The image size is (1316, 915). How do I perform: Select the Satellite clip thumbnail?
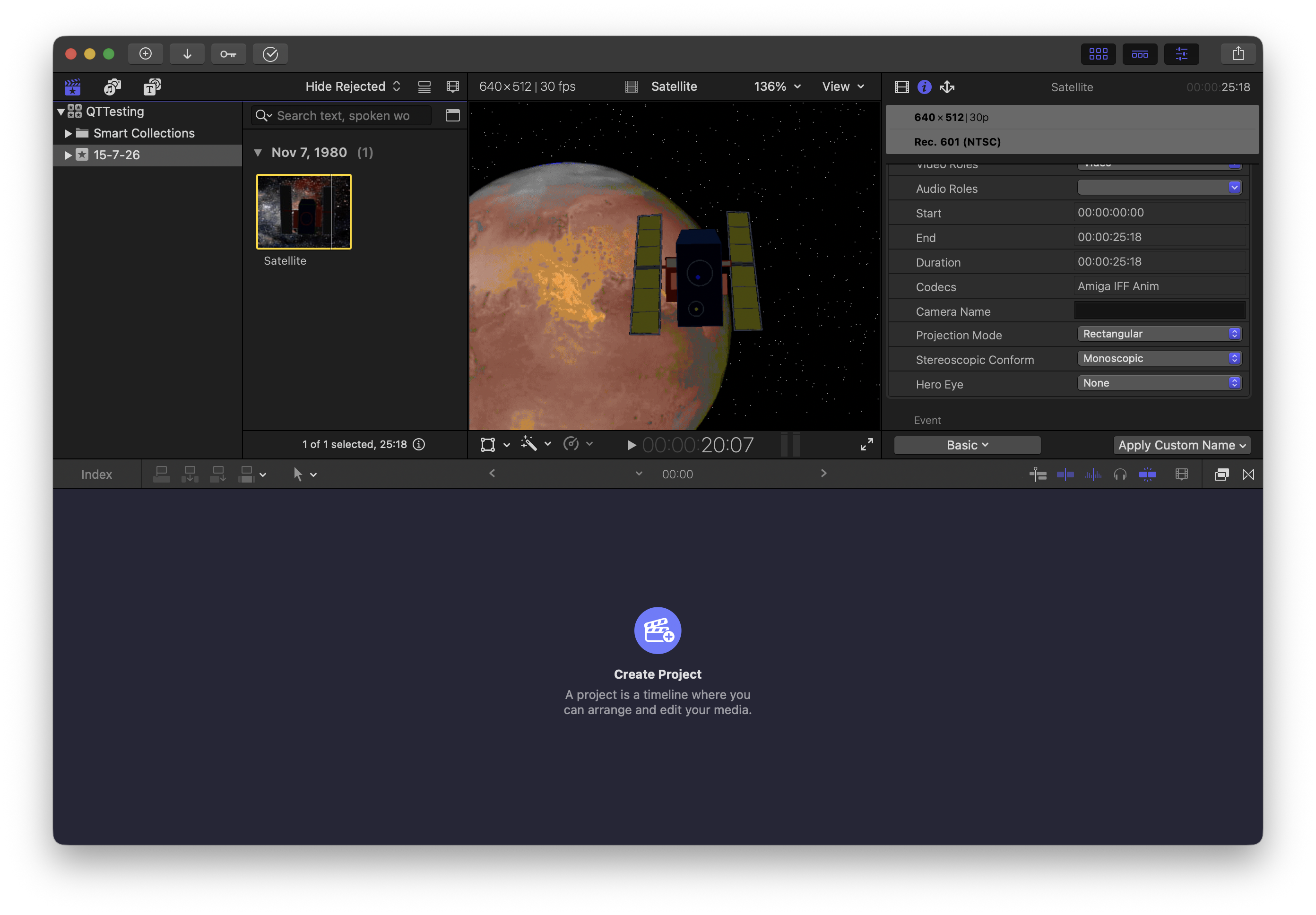(x=304, y=212)
